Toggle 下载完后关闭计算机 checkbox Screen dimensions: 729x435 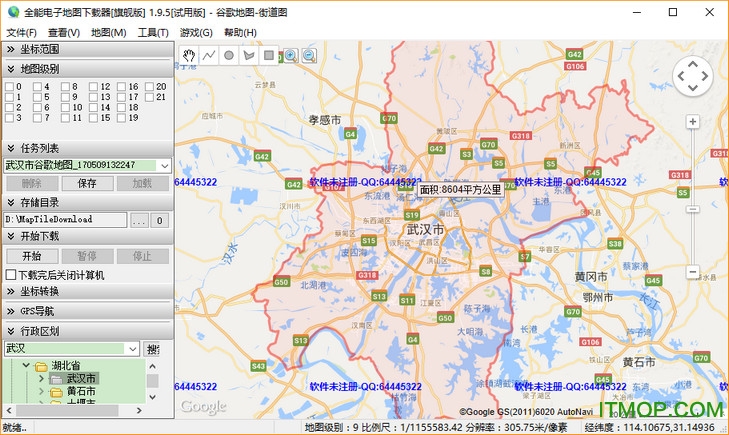coord(11,275)
